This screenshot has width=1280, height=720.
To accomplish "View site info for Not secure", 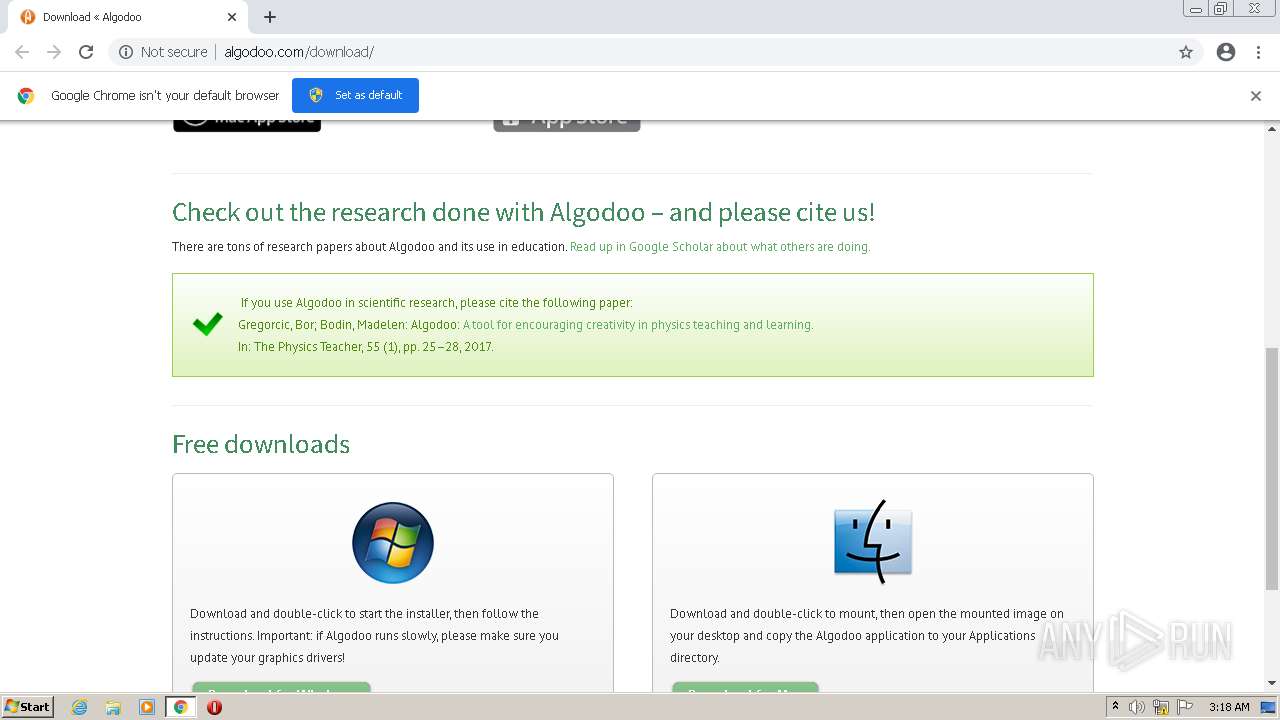I will click(162, 52).
